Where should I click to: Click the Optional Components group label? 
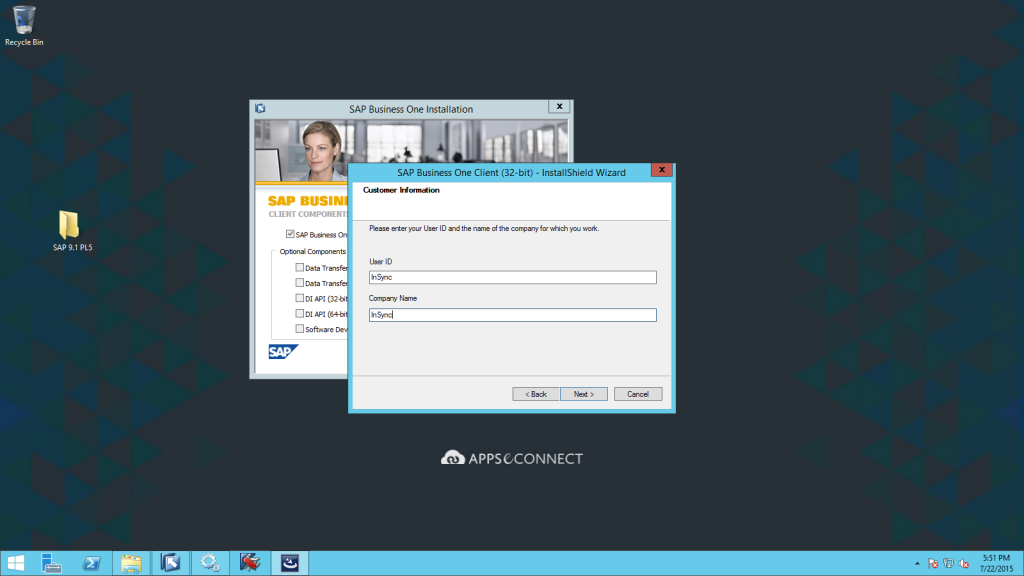pos(313,251)
